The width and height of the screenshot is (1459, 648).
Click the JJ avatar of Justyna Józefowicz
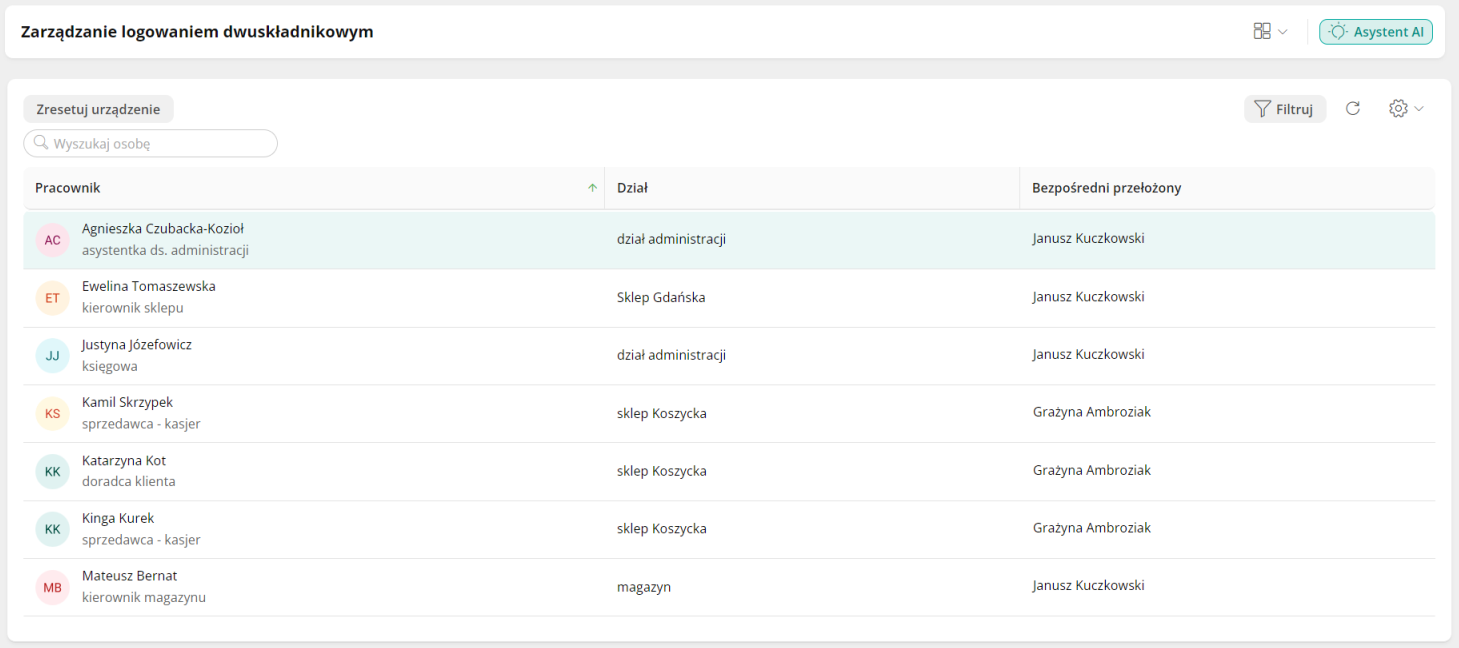coord(53,356)
